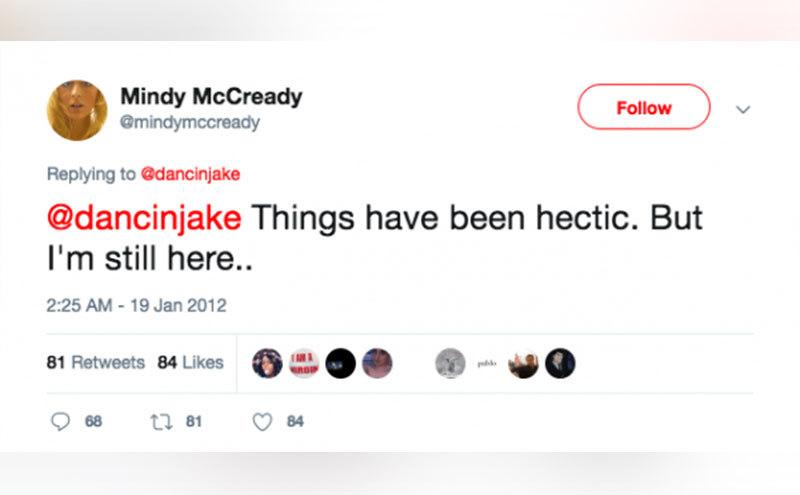The image size is (800, 495).
Task: Like the tweet with the heart icon
Action: [x=262, y=422]
